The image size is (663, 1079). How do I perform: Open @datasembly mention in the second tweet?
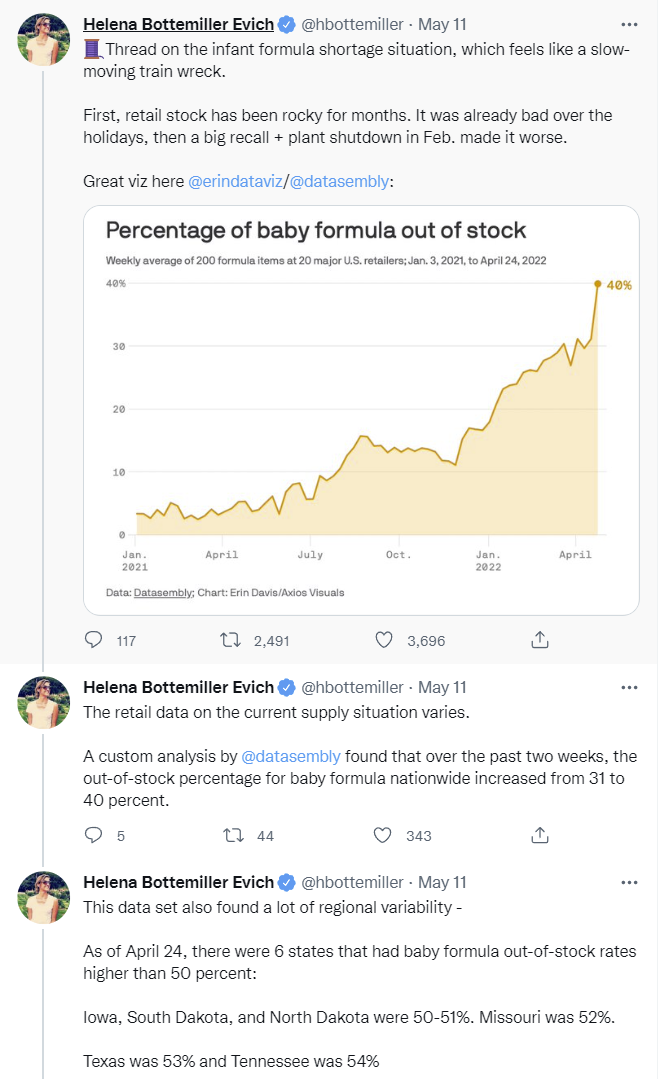pos(291,756)
